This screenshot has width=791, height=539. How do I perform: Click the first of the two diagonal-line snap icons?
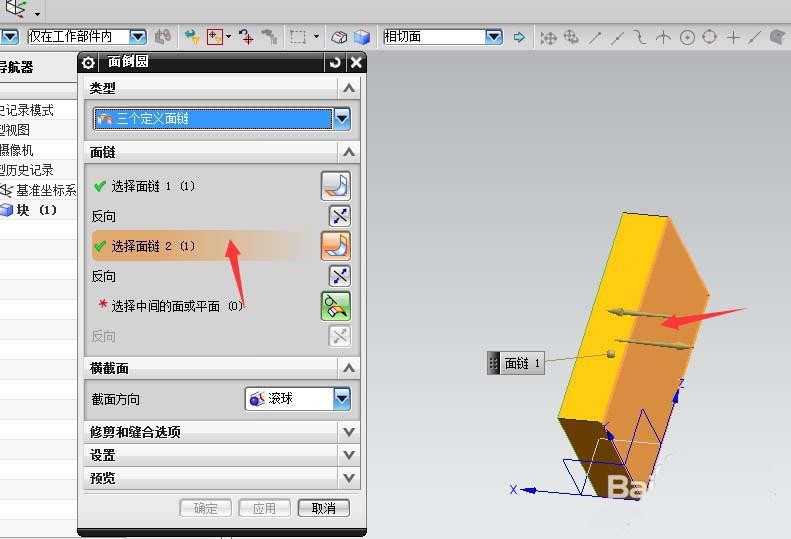coord(595,37)
